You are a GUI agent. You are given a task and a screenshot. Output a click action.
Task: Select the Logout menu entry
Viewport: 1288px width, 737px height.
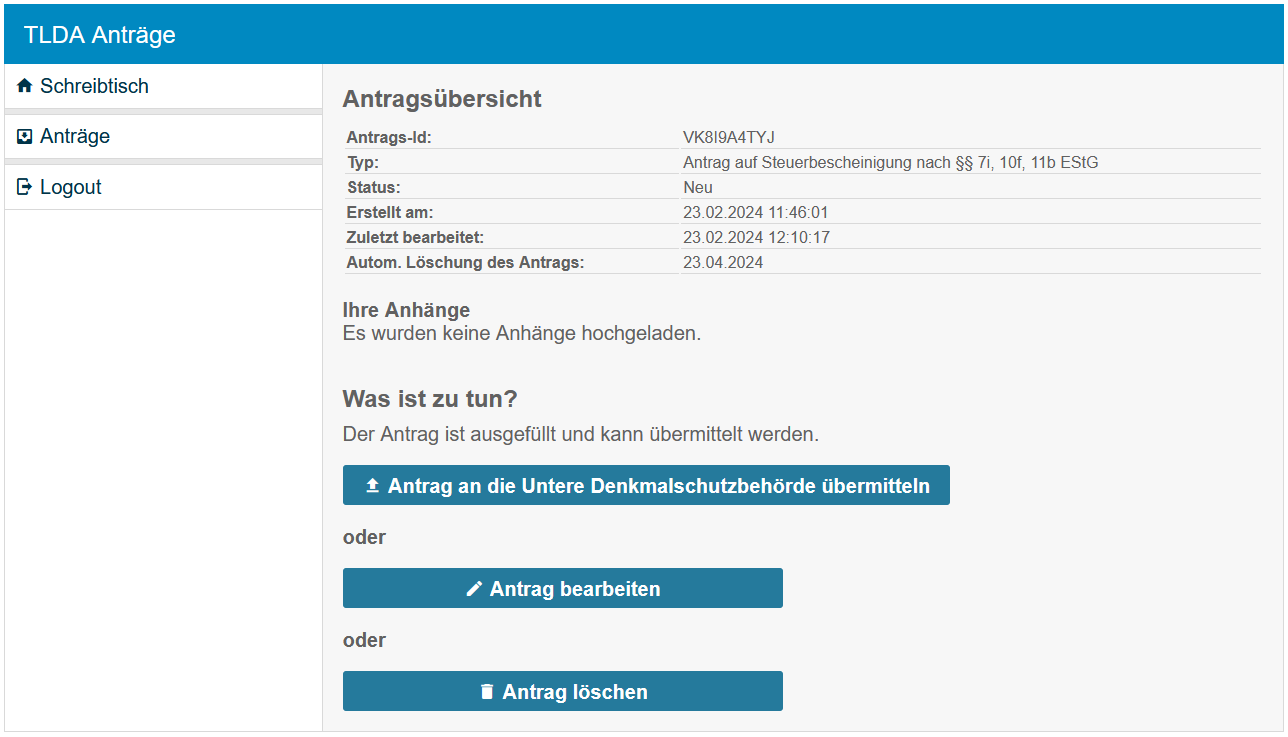[70, 187]
